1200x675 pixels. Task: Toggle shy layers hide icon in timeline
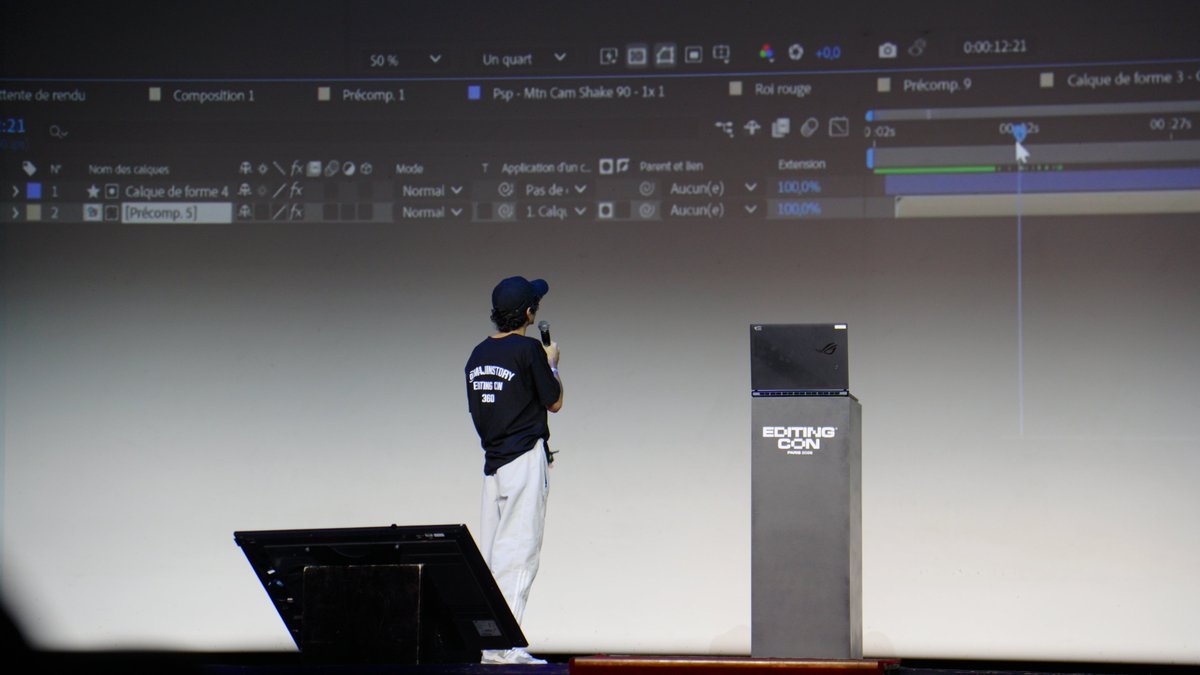(x=752, y=128)
